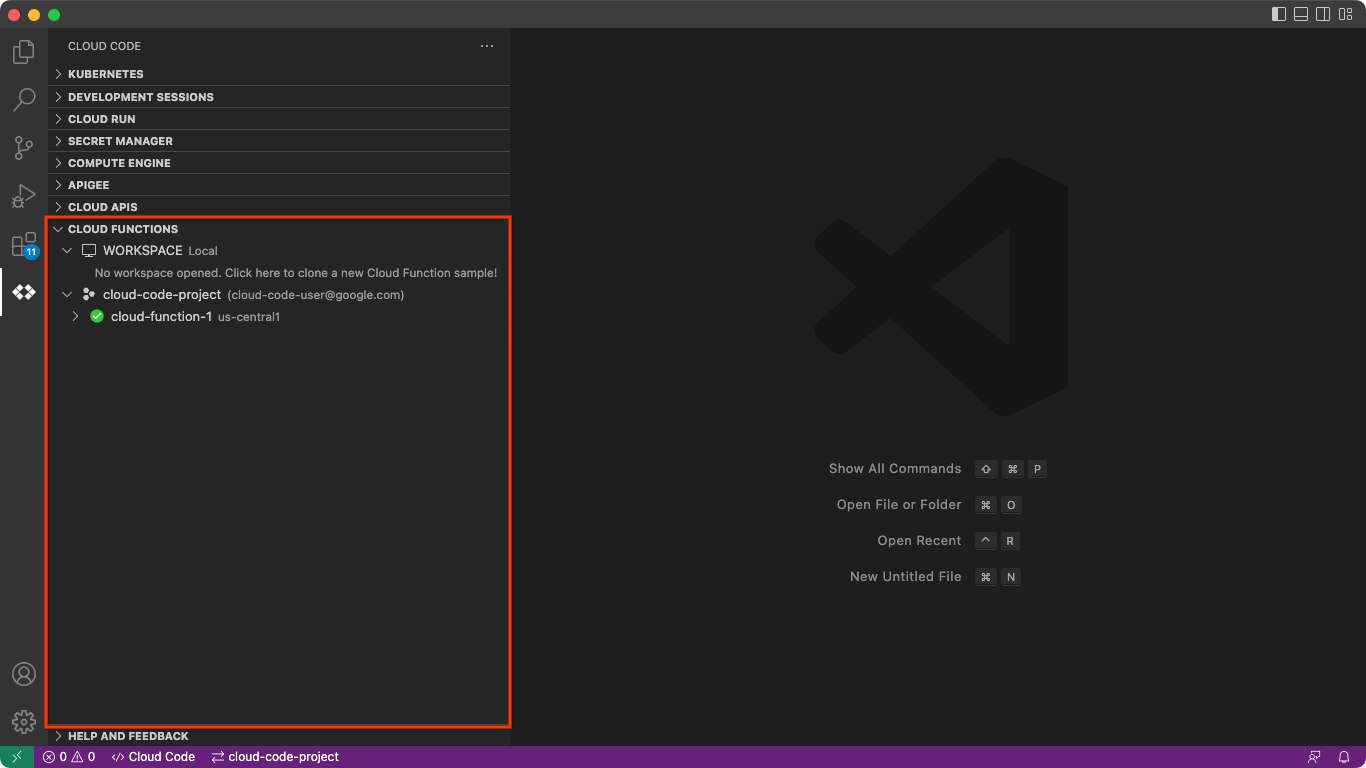Open the Source Control view
Screen dimensions: 1366x768
pyautogui.click(x=24, y=148)
